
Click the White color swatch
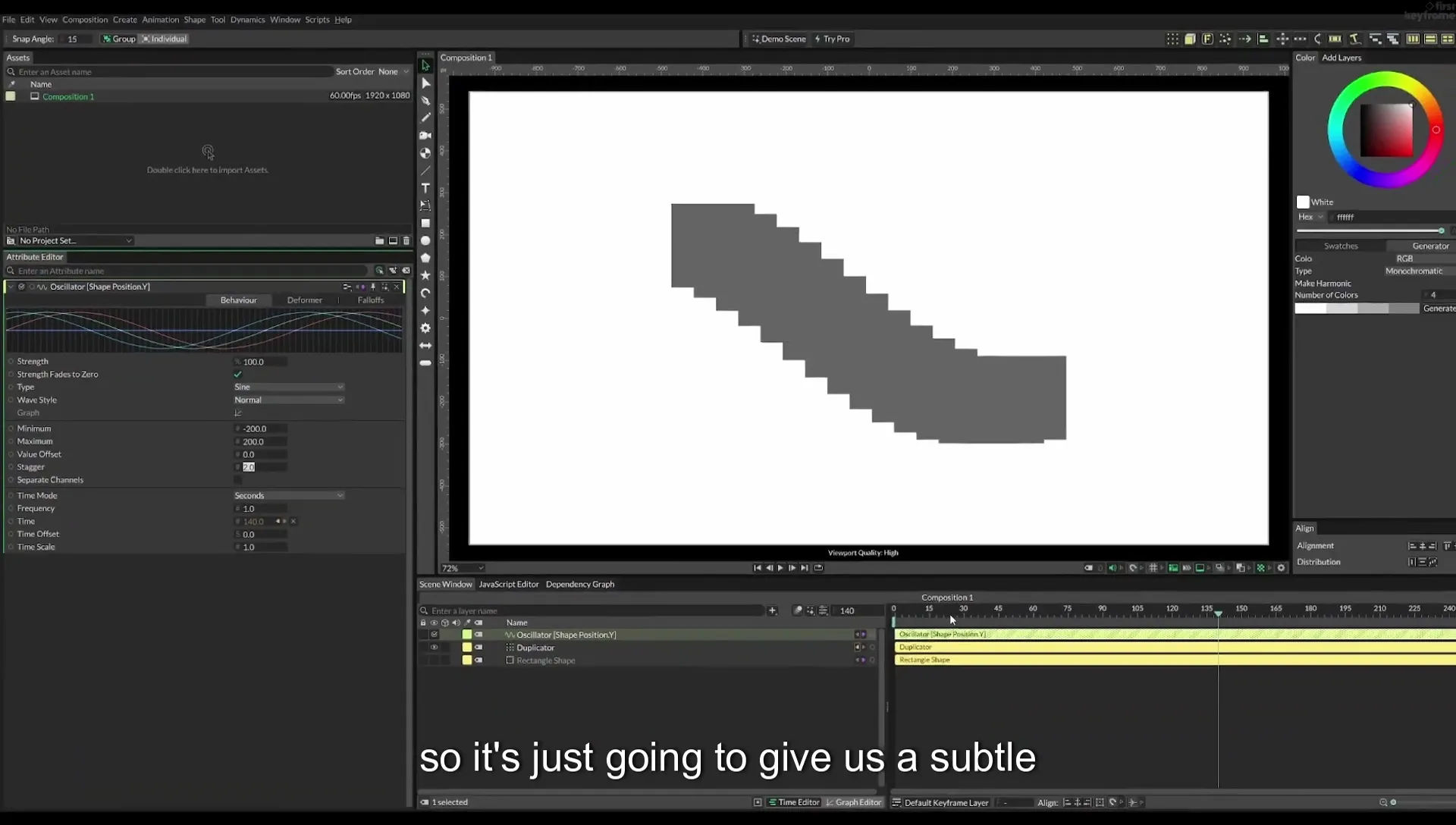[1303, 202]
